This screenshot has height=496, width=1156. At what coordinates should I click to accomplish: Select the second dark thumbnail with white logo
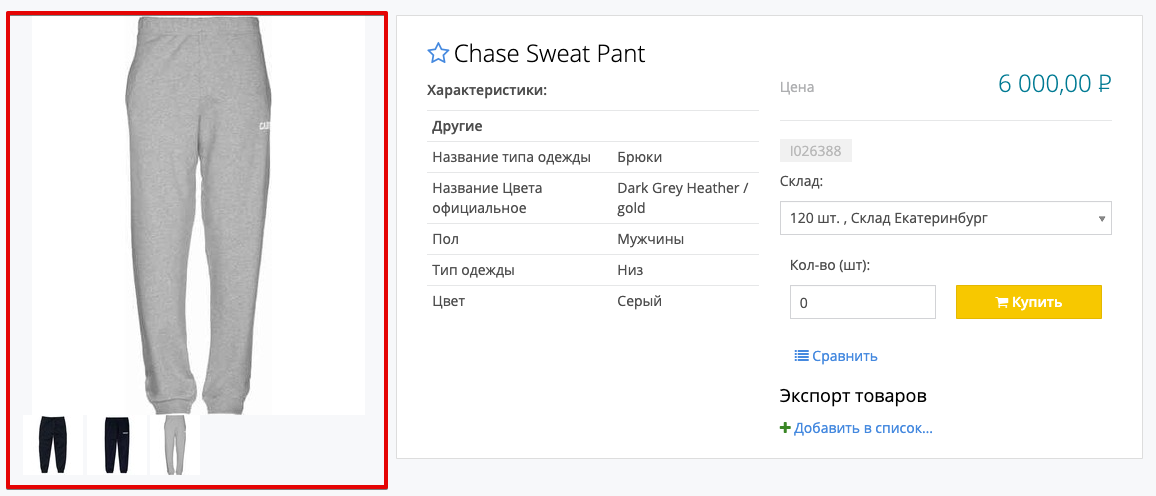tap(116, 445)
